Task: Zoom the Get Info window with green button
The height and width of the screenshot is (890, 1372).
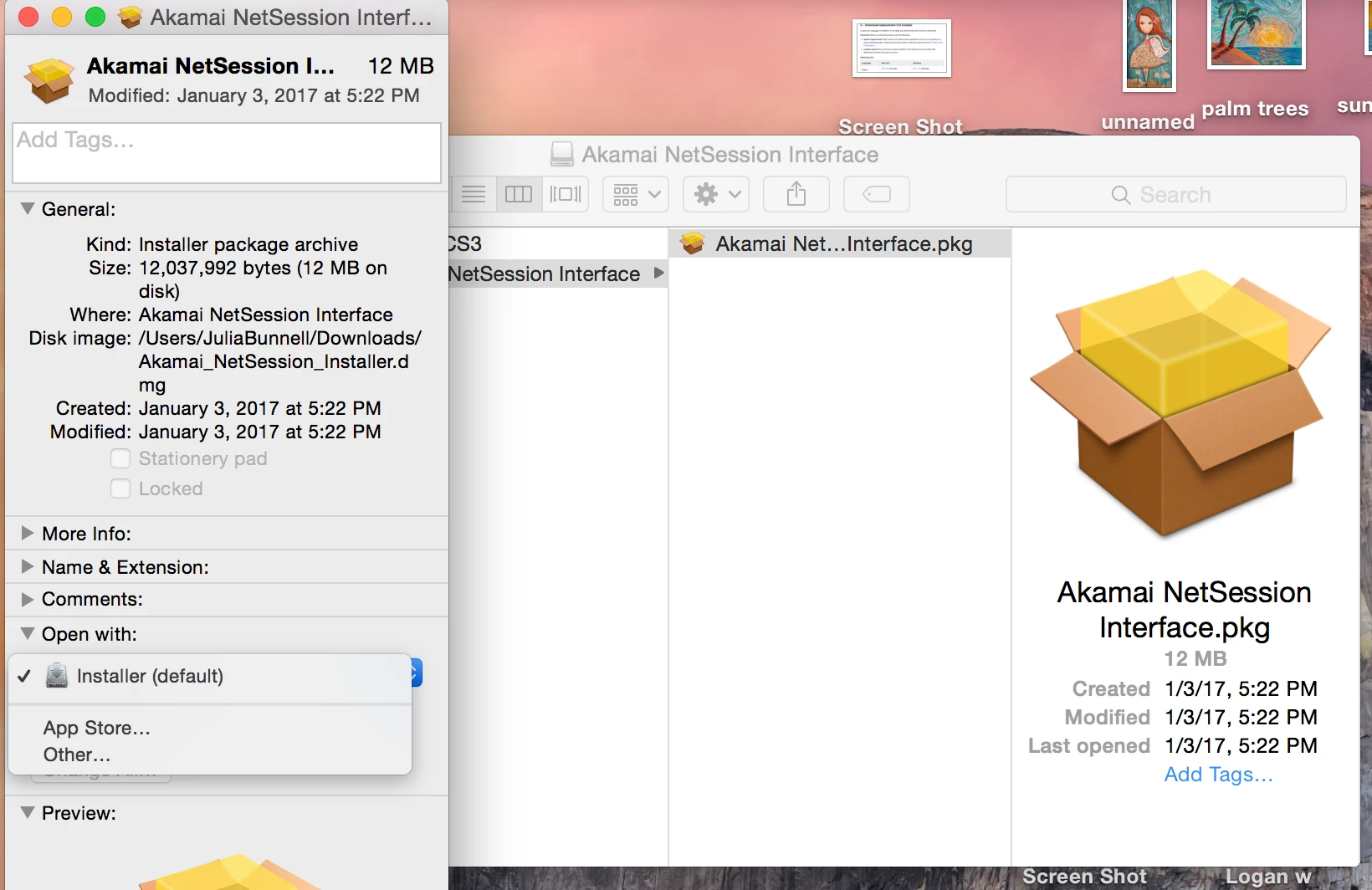Action: [x=95, y=17]
